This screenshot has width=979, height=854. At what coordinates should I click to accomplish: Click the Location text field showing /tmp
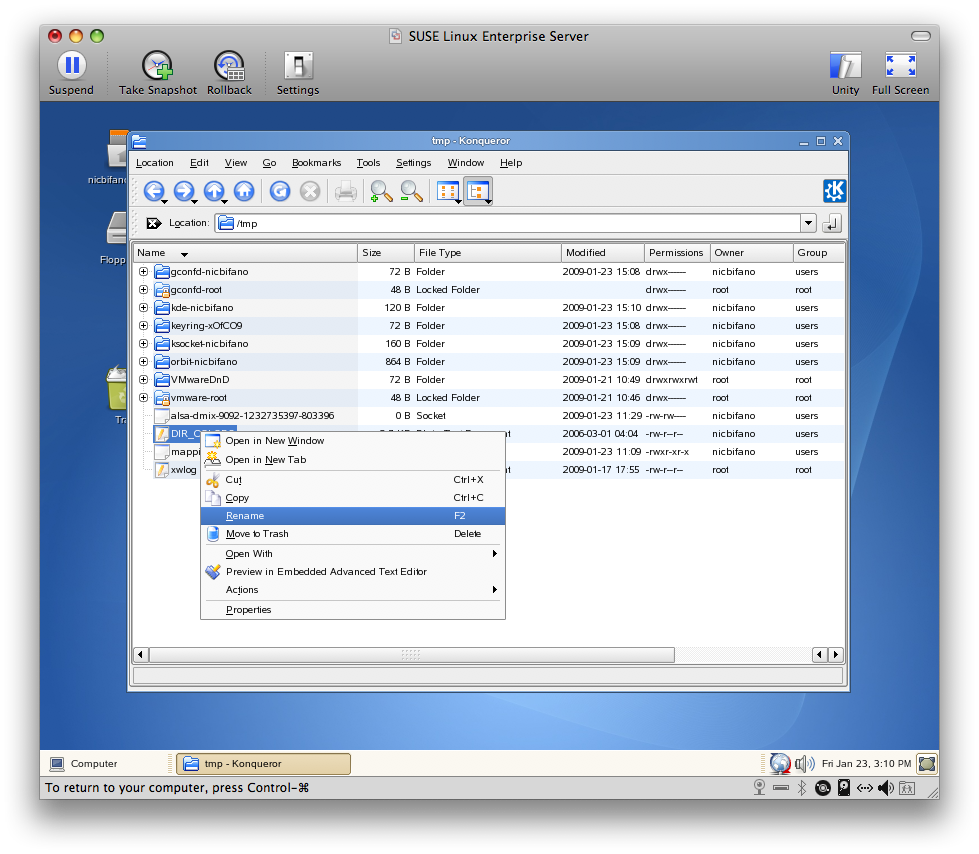pyautogui.click(x=508, y=223)
